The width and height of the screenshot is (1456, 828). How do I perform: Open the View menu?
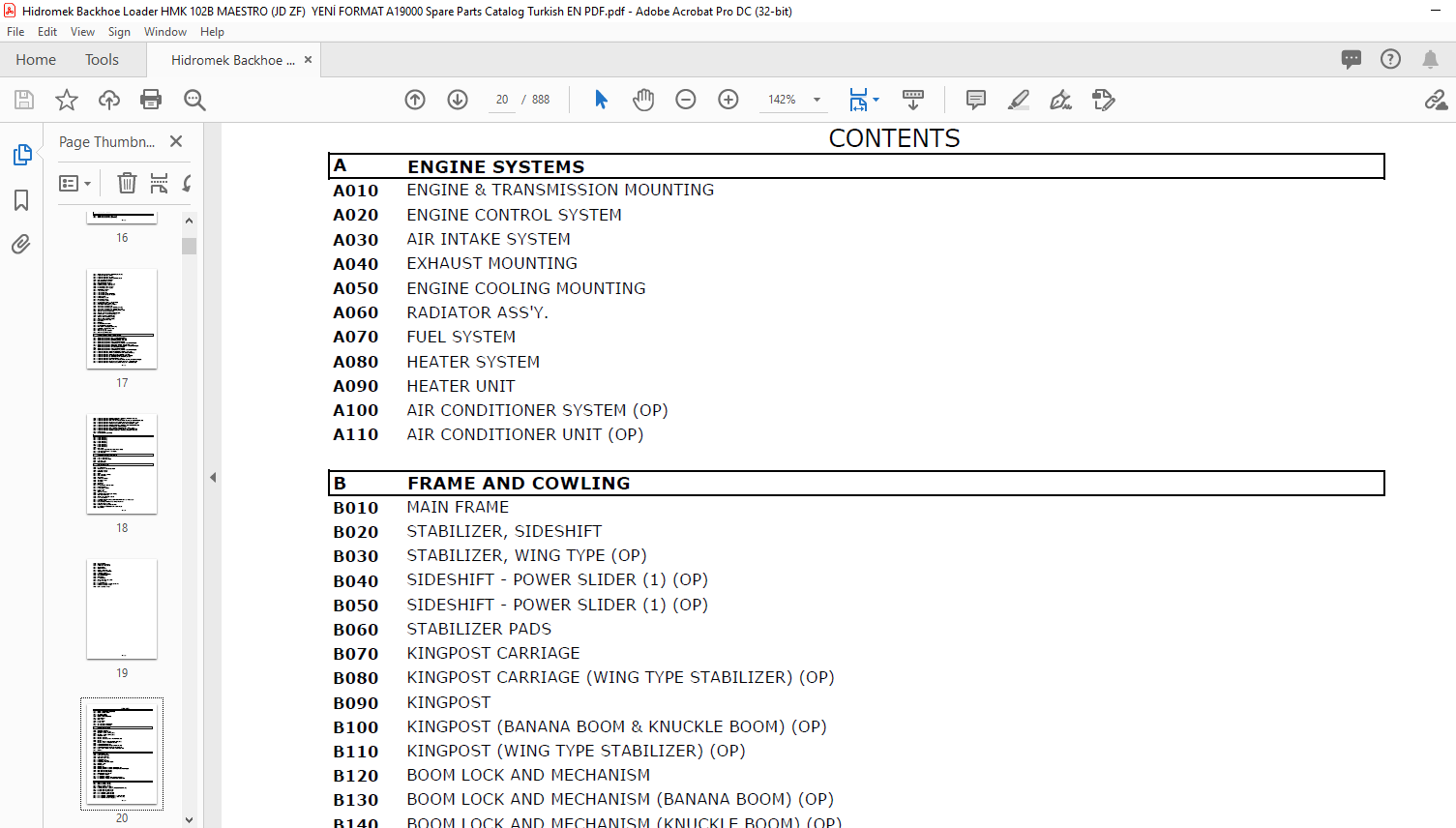[83, 32]
